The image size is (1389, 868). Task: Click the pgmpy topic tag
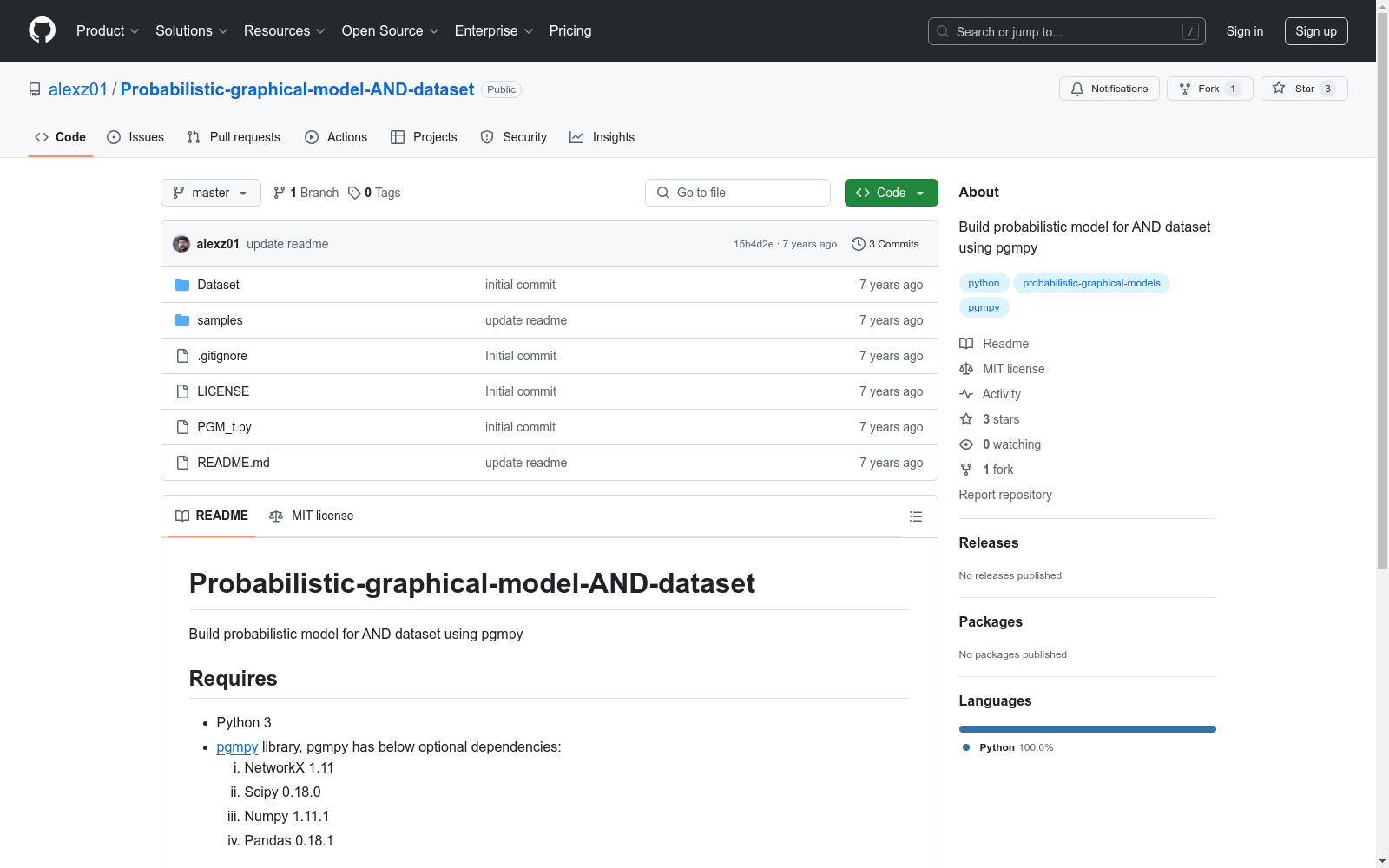pyautogui.click(x=984, y=307)
